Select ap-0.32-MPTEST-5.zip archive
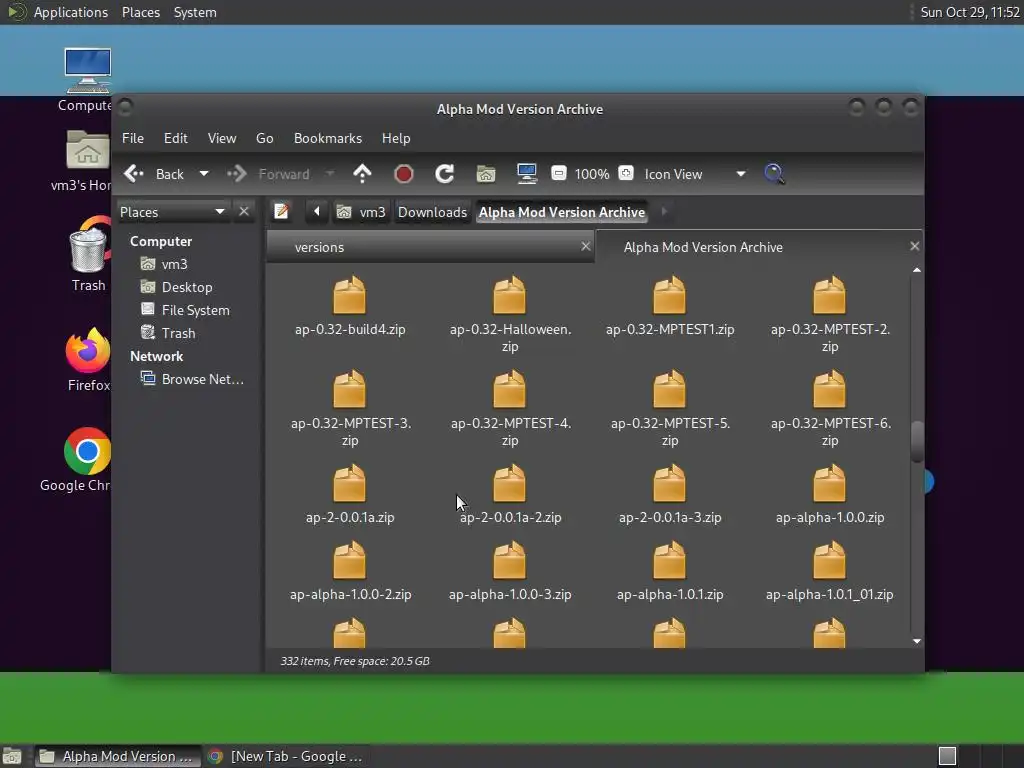Viewport: 1024px width, 768px height. click(x=669, y=409)
